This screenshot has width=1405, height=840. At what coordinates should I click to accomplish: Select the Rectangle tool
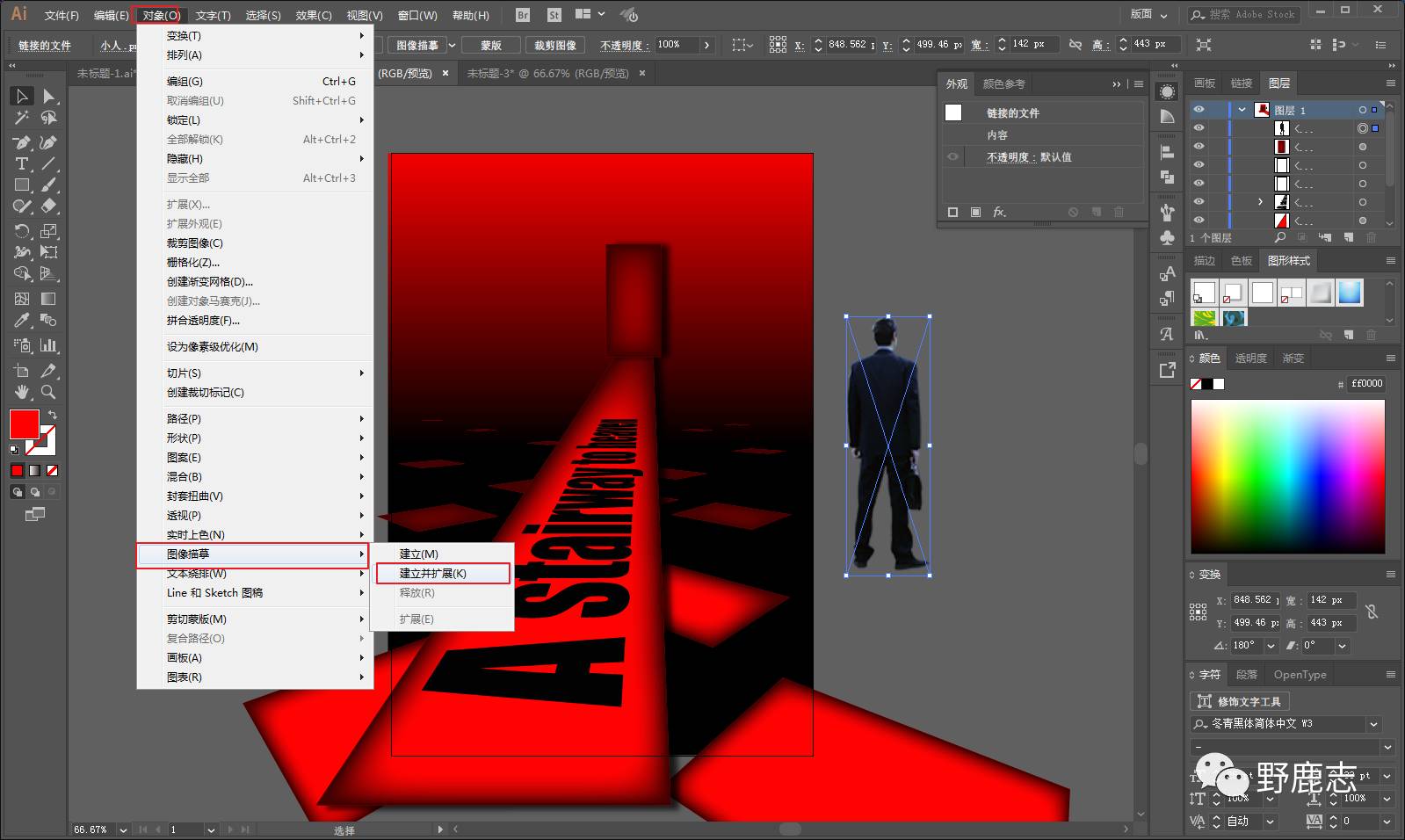22,185
